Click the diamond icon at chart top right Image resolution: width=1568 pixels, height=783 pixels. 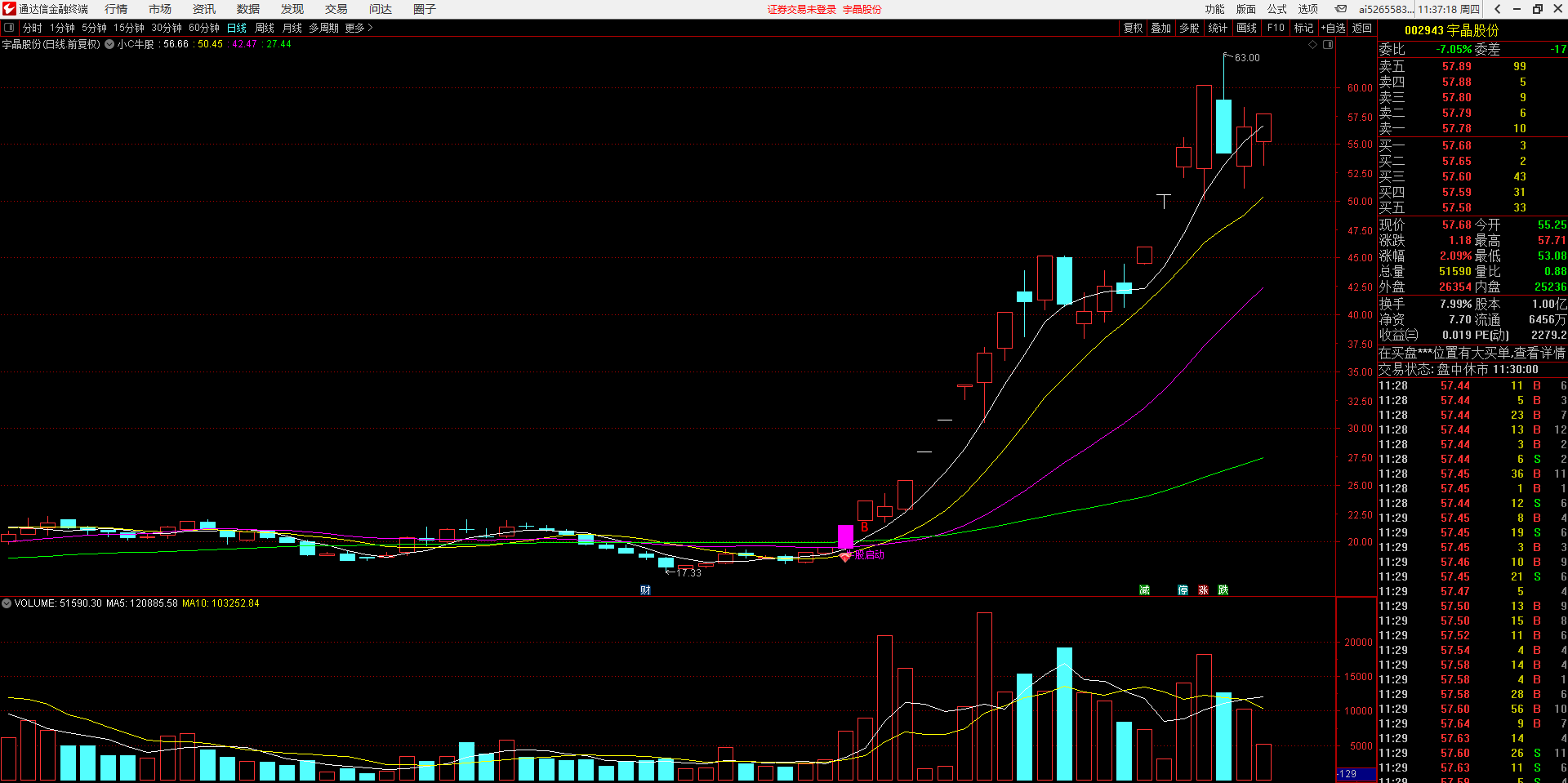(1313, 45)
